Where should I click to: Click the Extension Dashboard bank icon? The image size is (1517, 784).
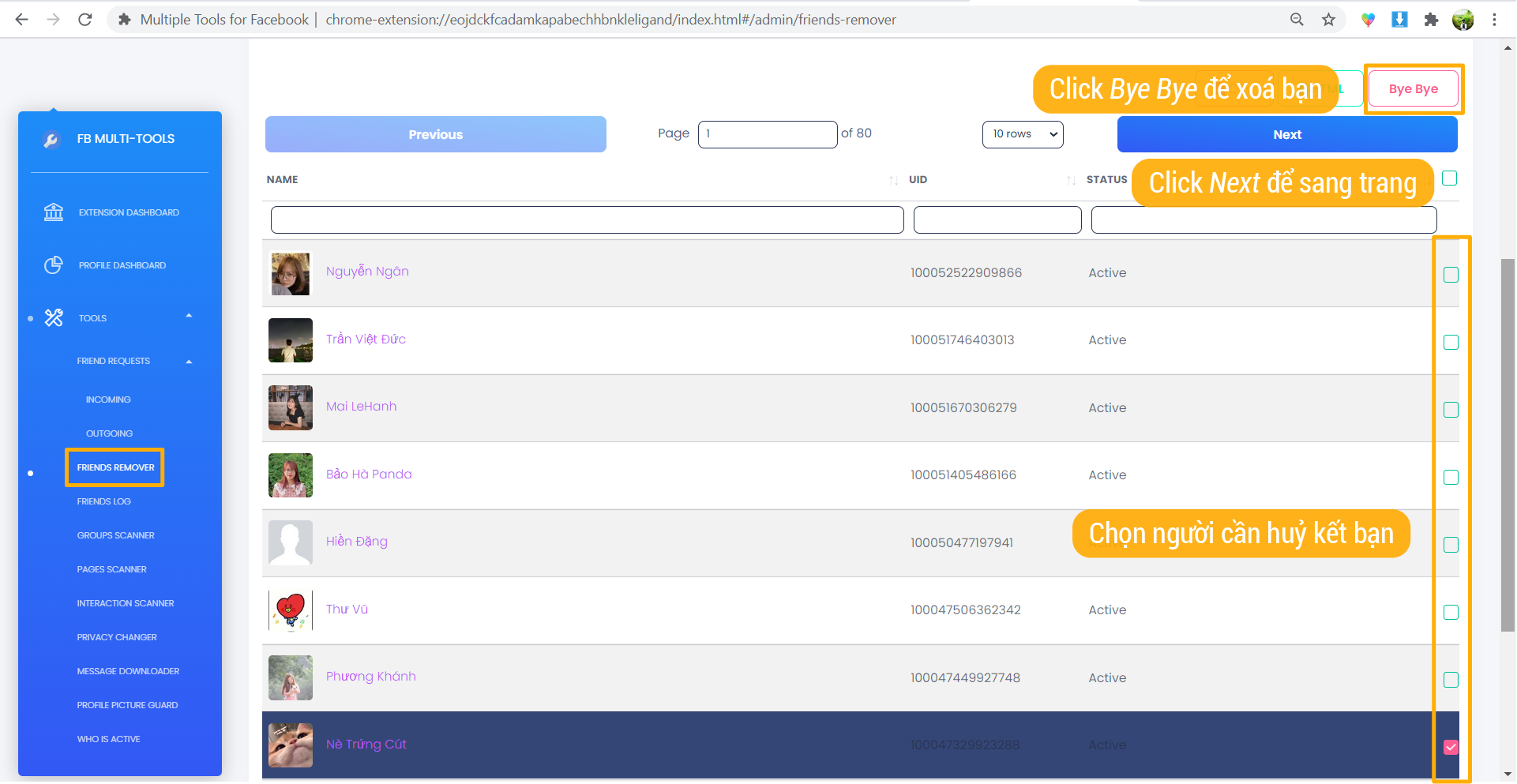click(54, 212)
